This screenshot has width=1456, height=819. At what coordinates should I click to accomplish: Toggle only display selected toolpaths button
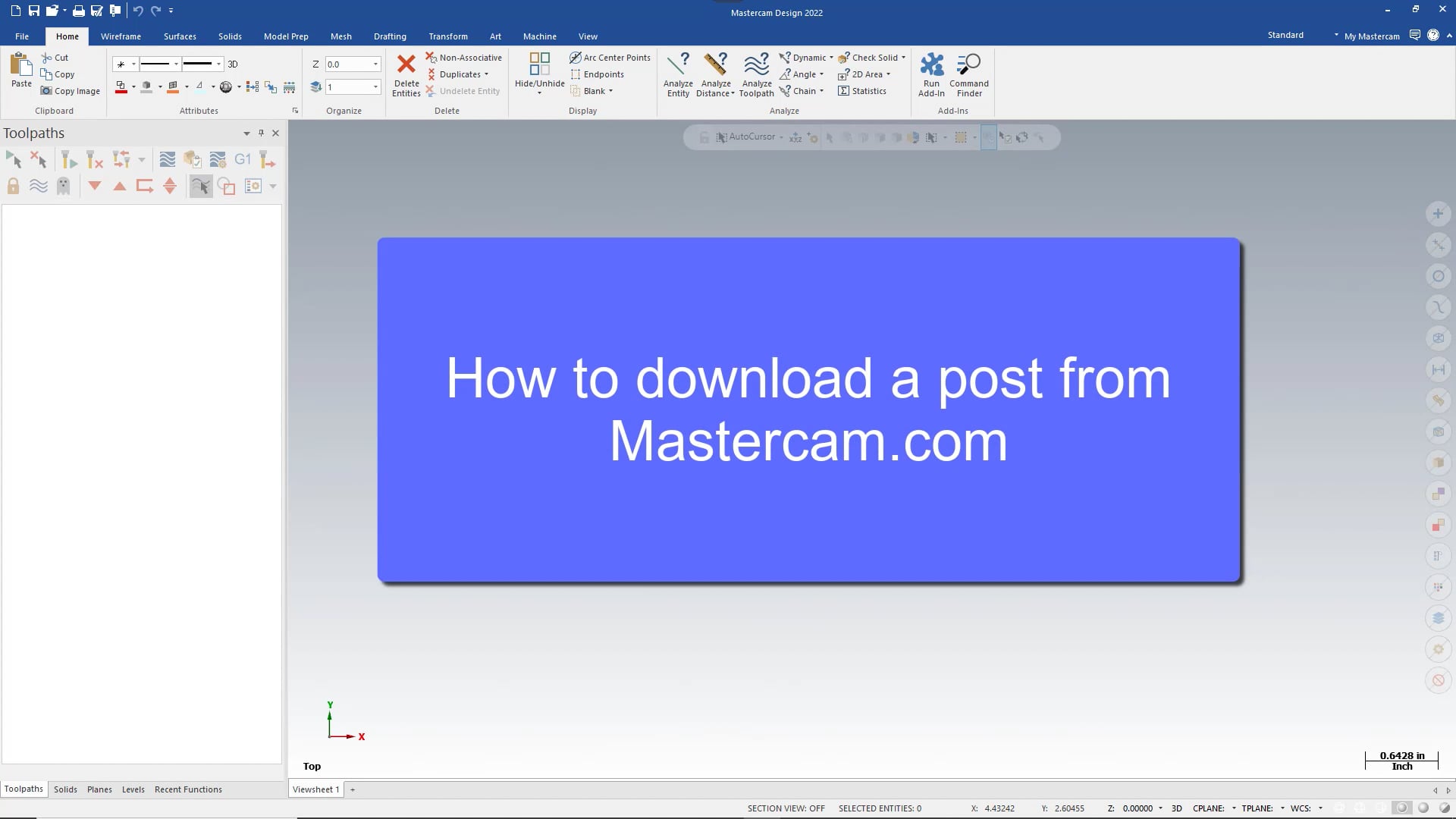(x=201, y=186)
